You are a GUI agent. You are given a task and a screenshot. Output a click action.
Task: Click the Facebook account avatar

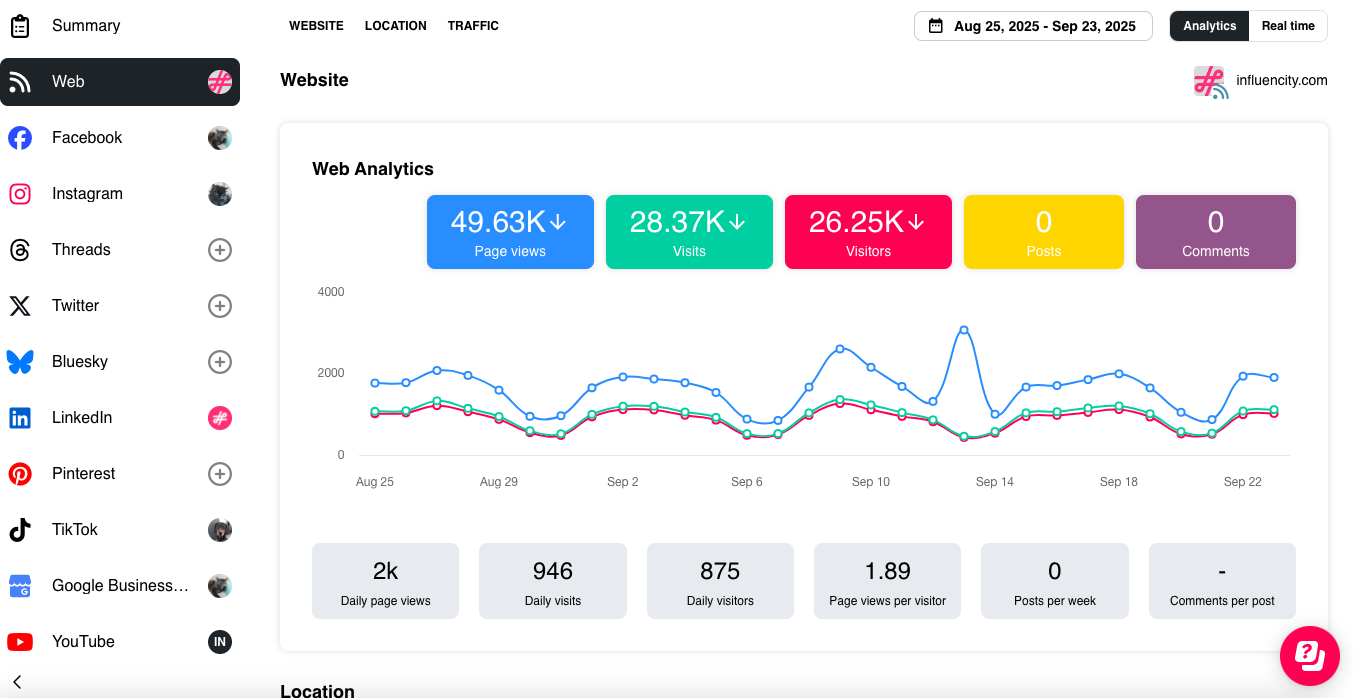point(220,138)
